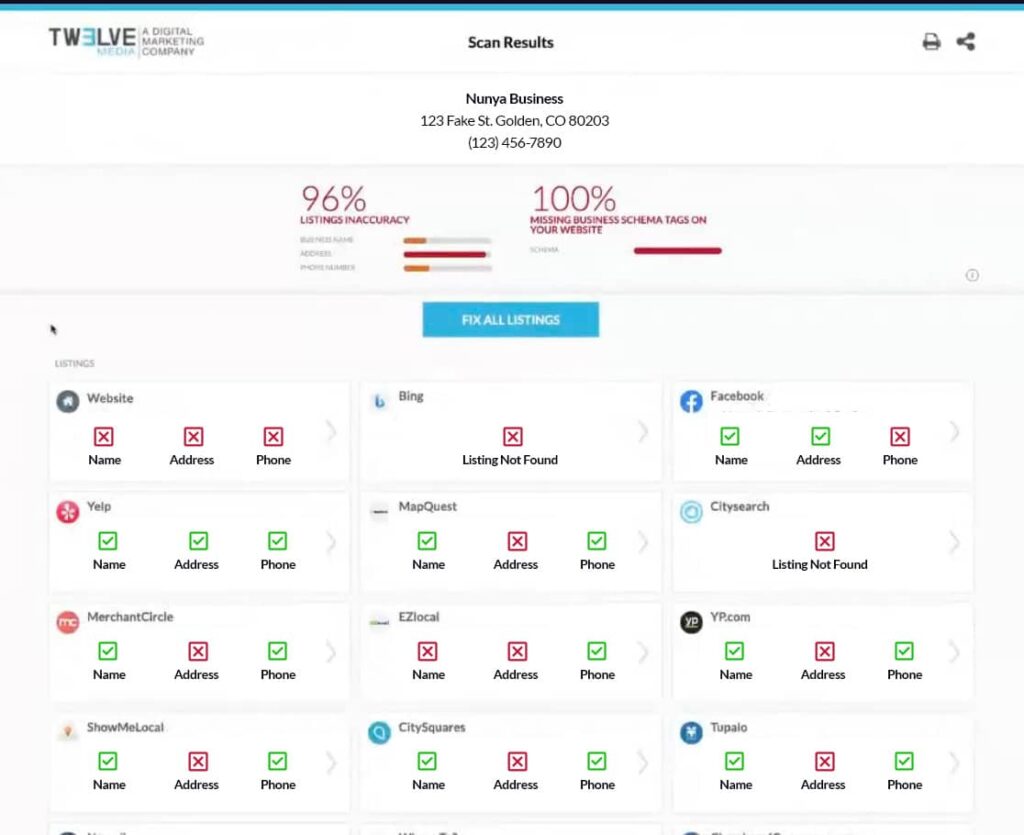Click Yelp's green Name checkmark
Image resolution: width=1024 pixels, height=835 pixels.
pyautogui.click(x=108, y=541)
